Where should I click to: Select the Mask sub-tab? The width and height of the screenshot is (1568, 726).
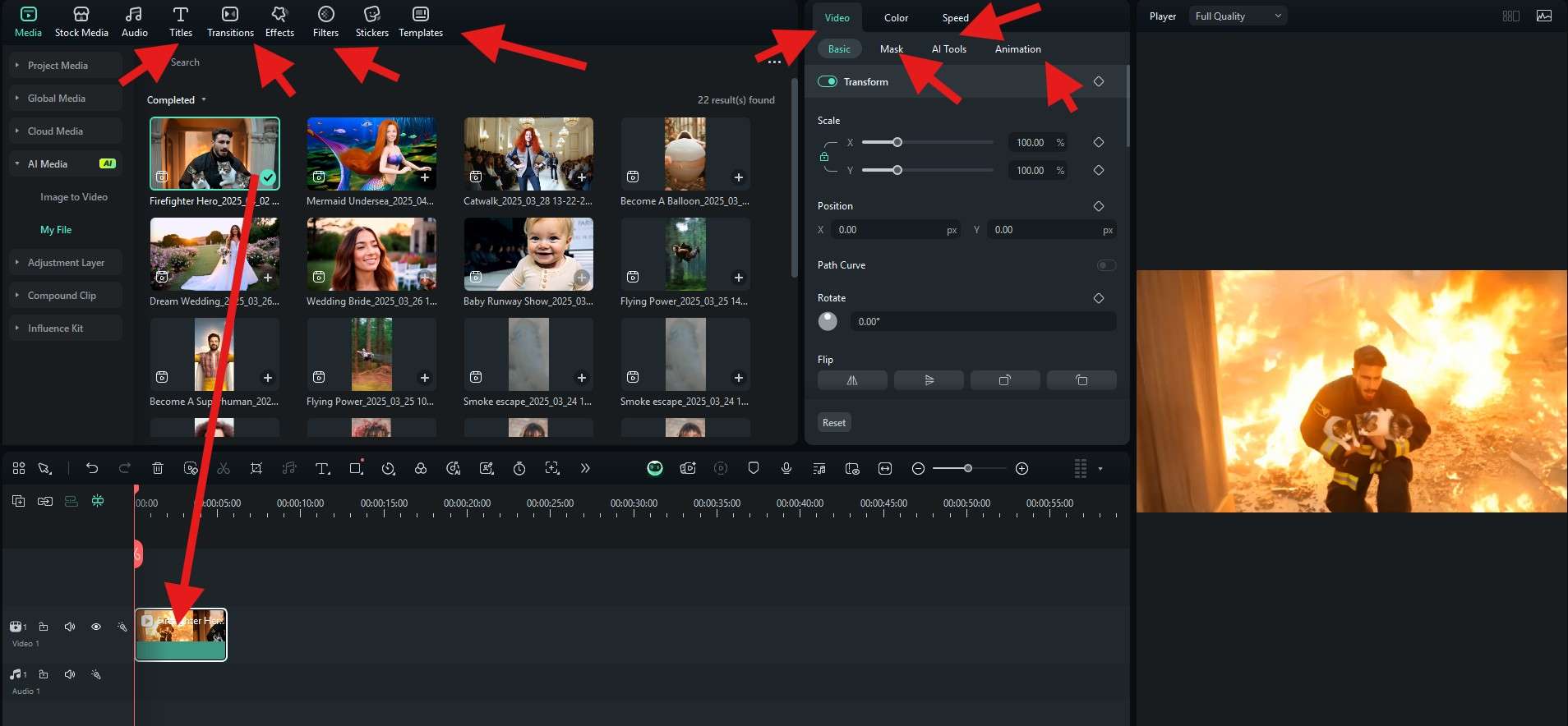[x=892, y=48]
